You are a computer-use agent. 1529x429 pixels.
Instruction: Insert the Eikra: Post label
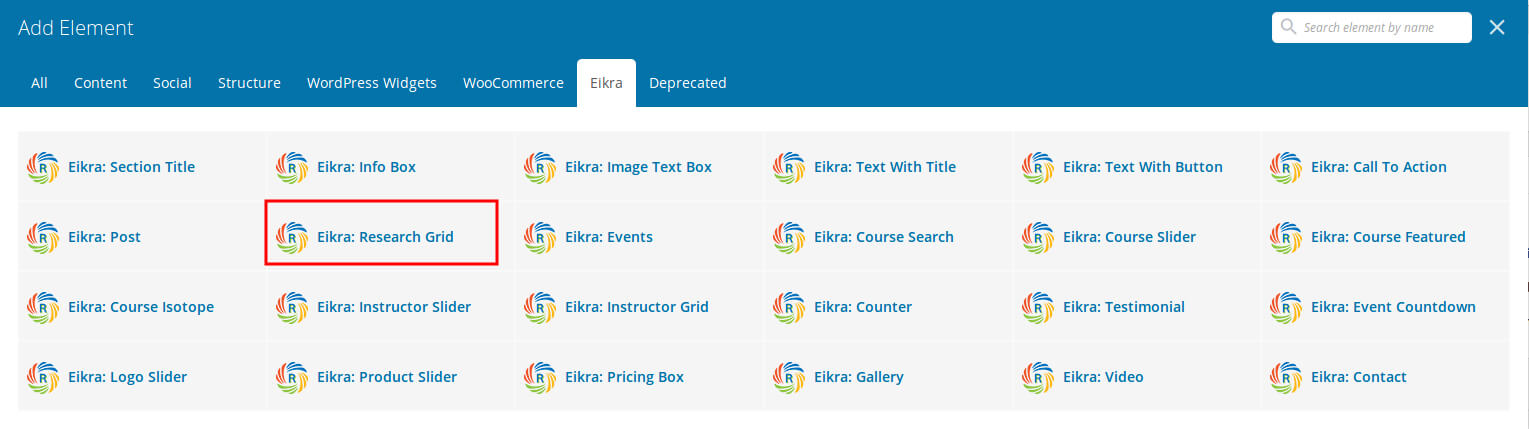[104, 237]
